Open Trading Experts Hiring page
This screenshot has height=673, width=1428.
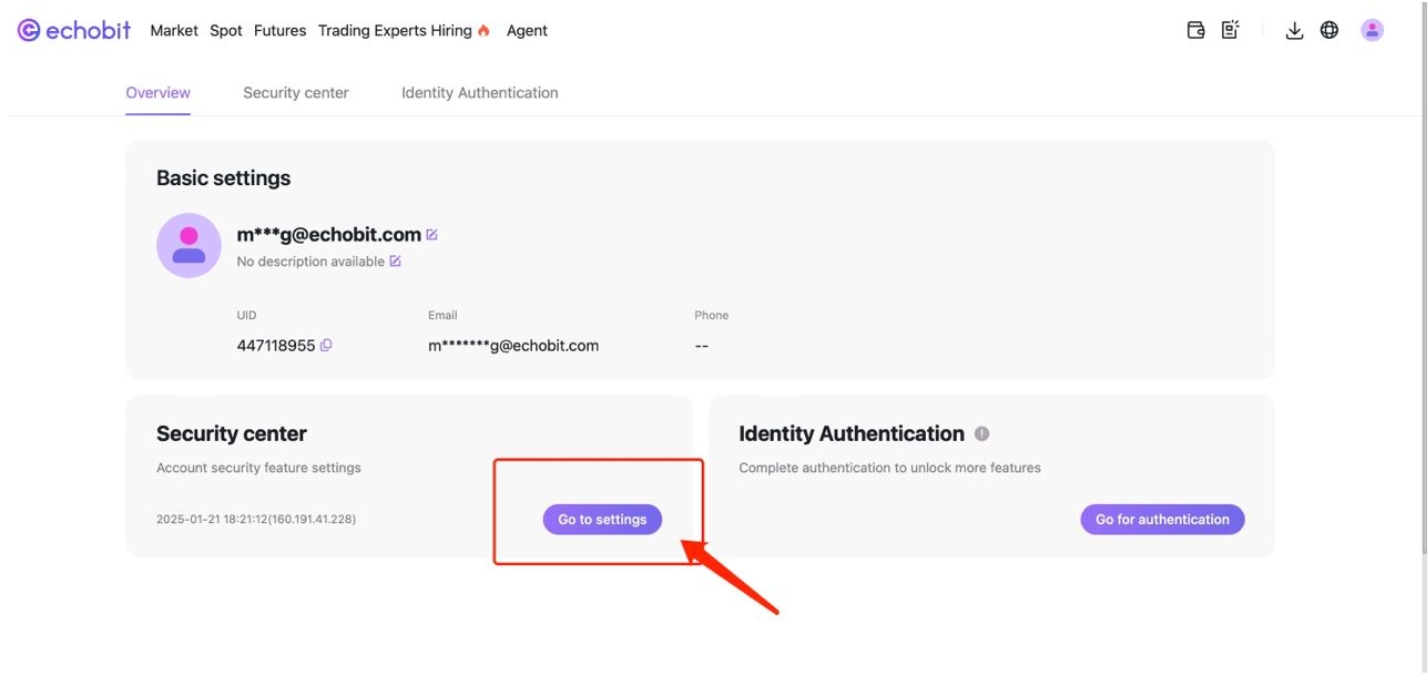point(395,30)
